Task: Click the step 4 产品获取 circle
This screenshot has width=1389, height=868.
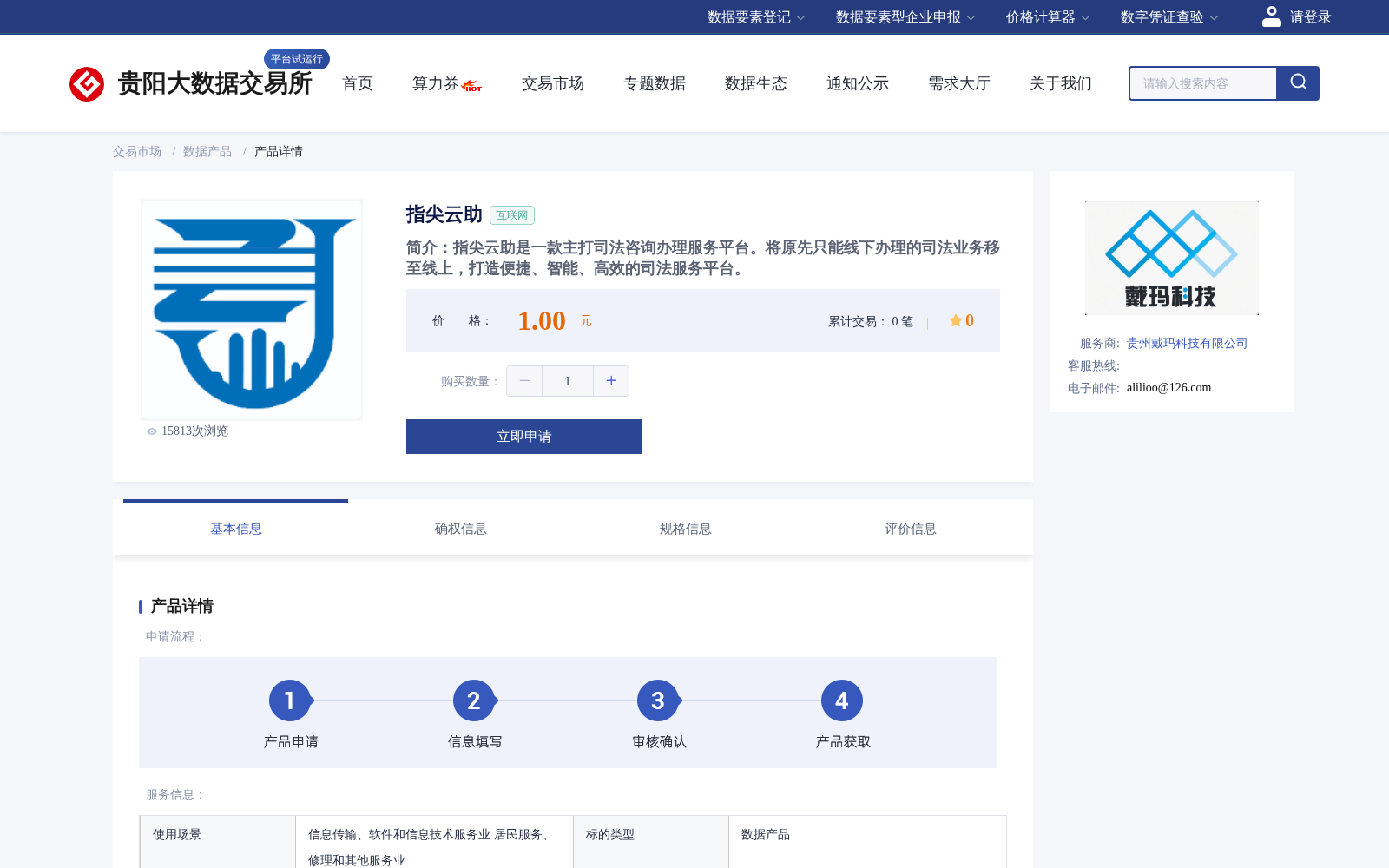Action: coord(842,700)
